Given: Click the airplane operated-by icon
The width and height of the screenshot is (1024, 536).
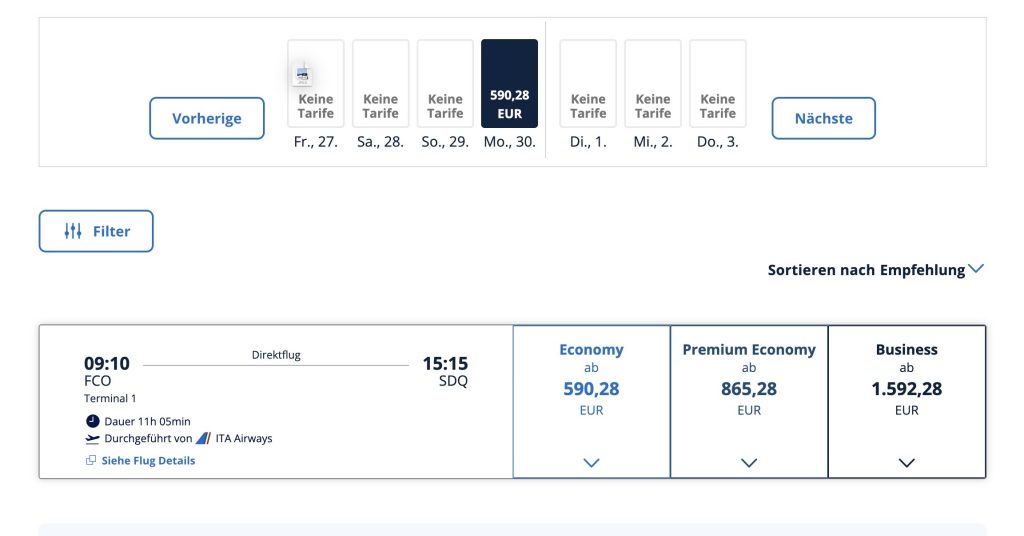Looking at the screenshot, I should [93, 438].
